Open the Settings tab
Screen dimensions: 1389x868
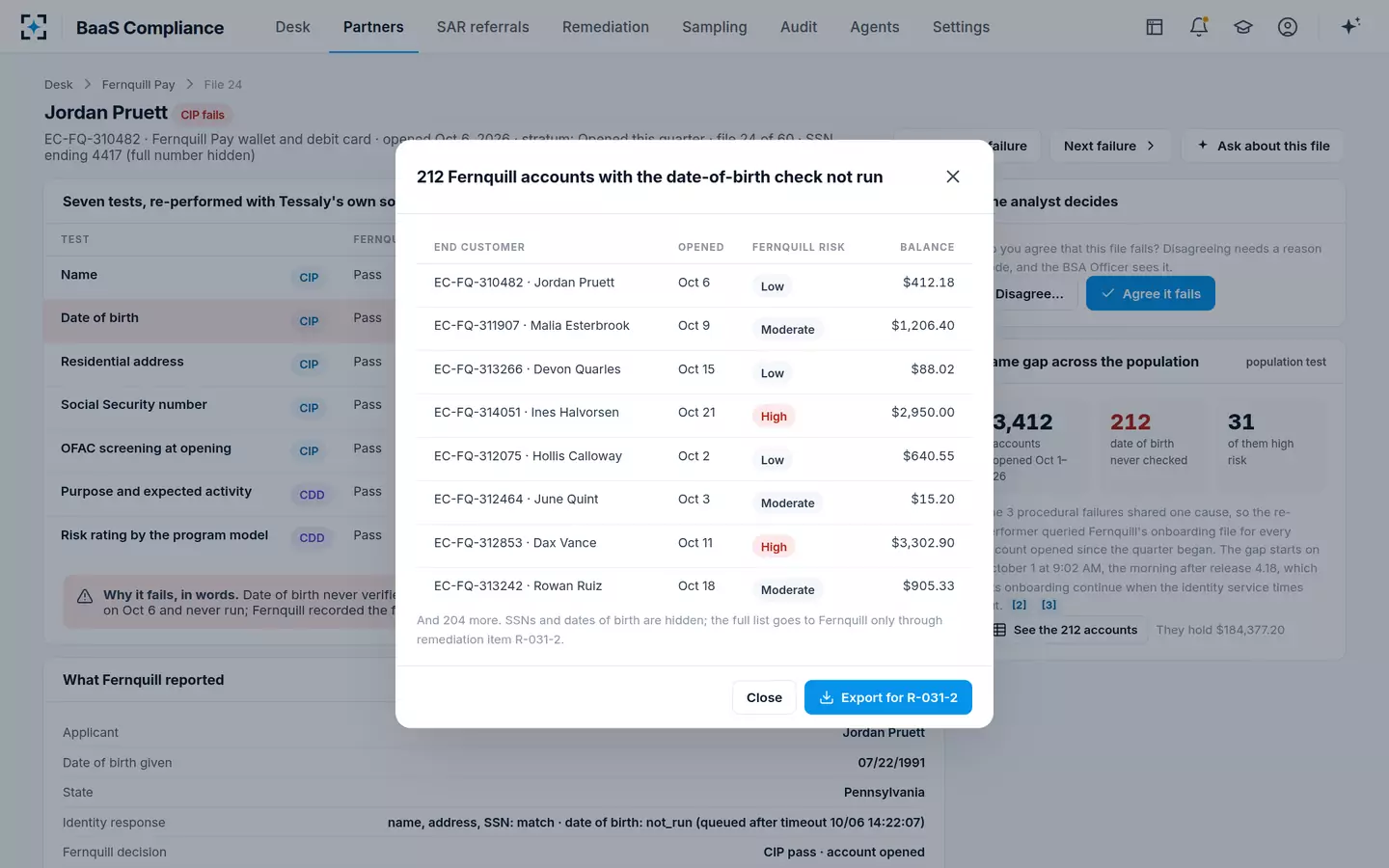[x=961, y=27]
